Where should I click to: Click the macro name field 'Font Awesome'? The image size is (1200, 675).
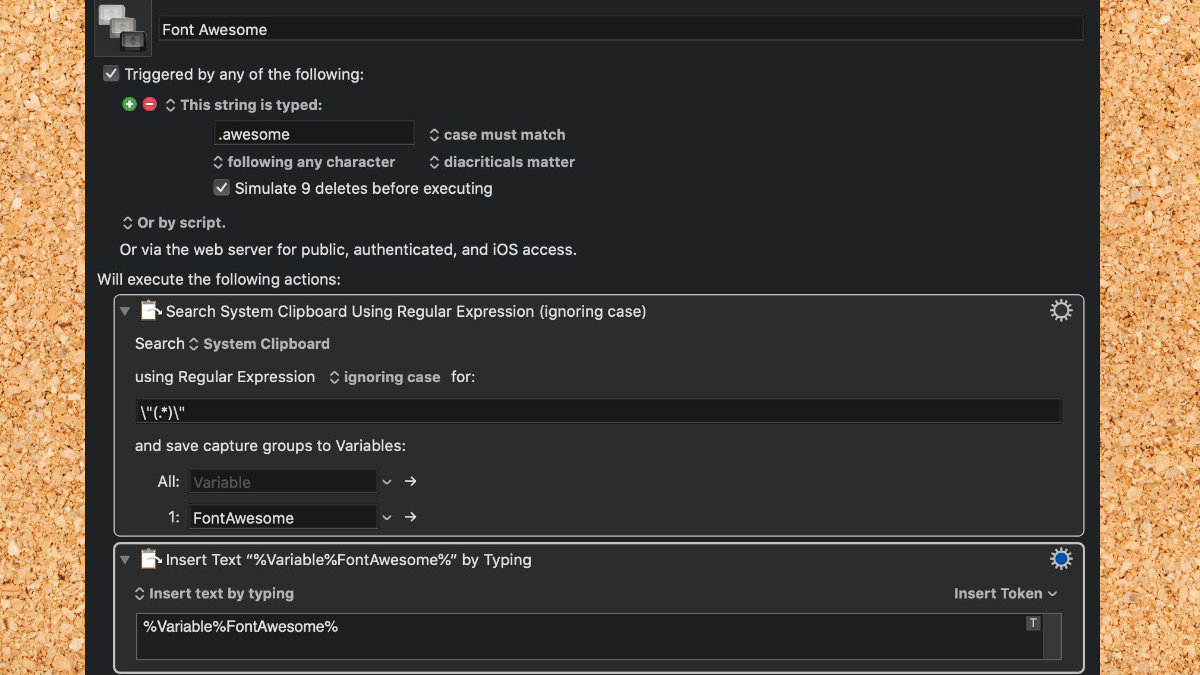click(x=619, y=29)
